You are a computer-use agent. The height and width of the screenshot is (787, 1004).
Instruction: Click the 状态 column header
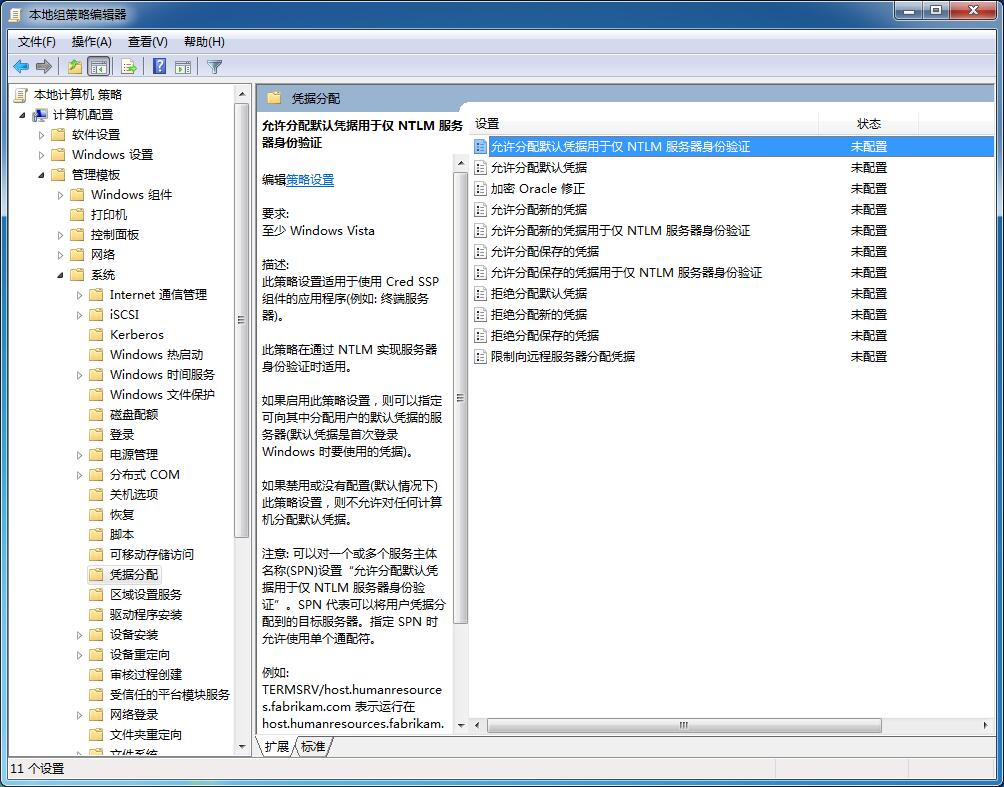pos(869,124)
